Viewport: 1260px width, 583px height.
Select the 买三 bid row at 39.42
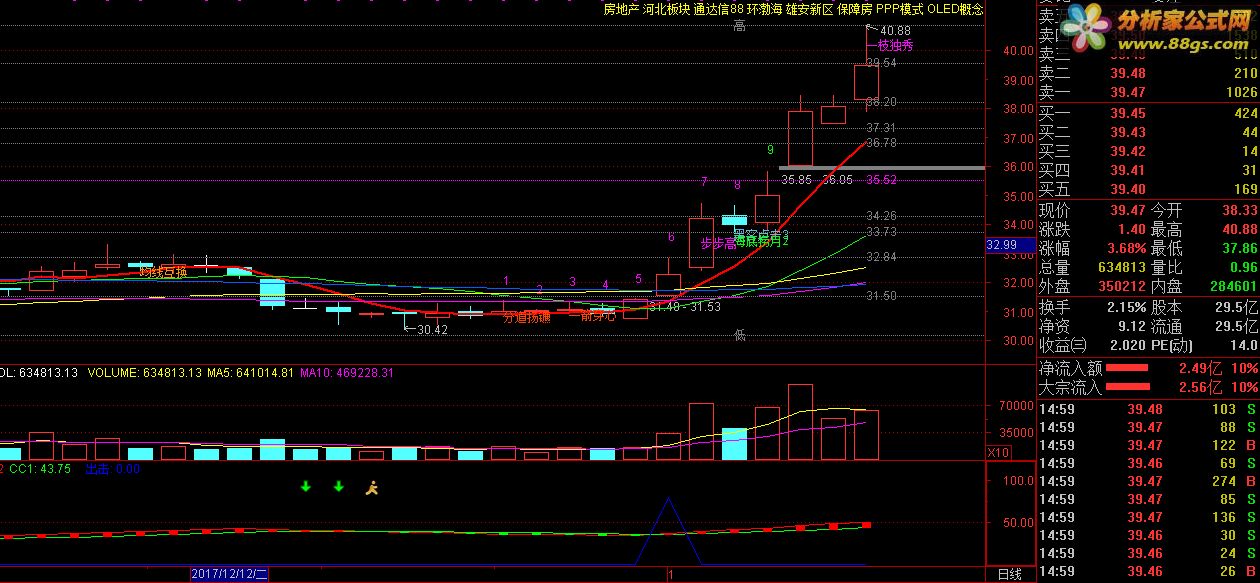pyautogui.click(x=1148, y=152)
